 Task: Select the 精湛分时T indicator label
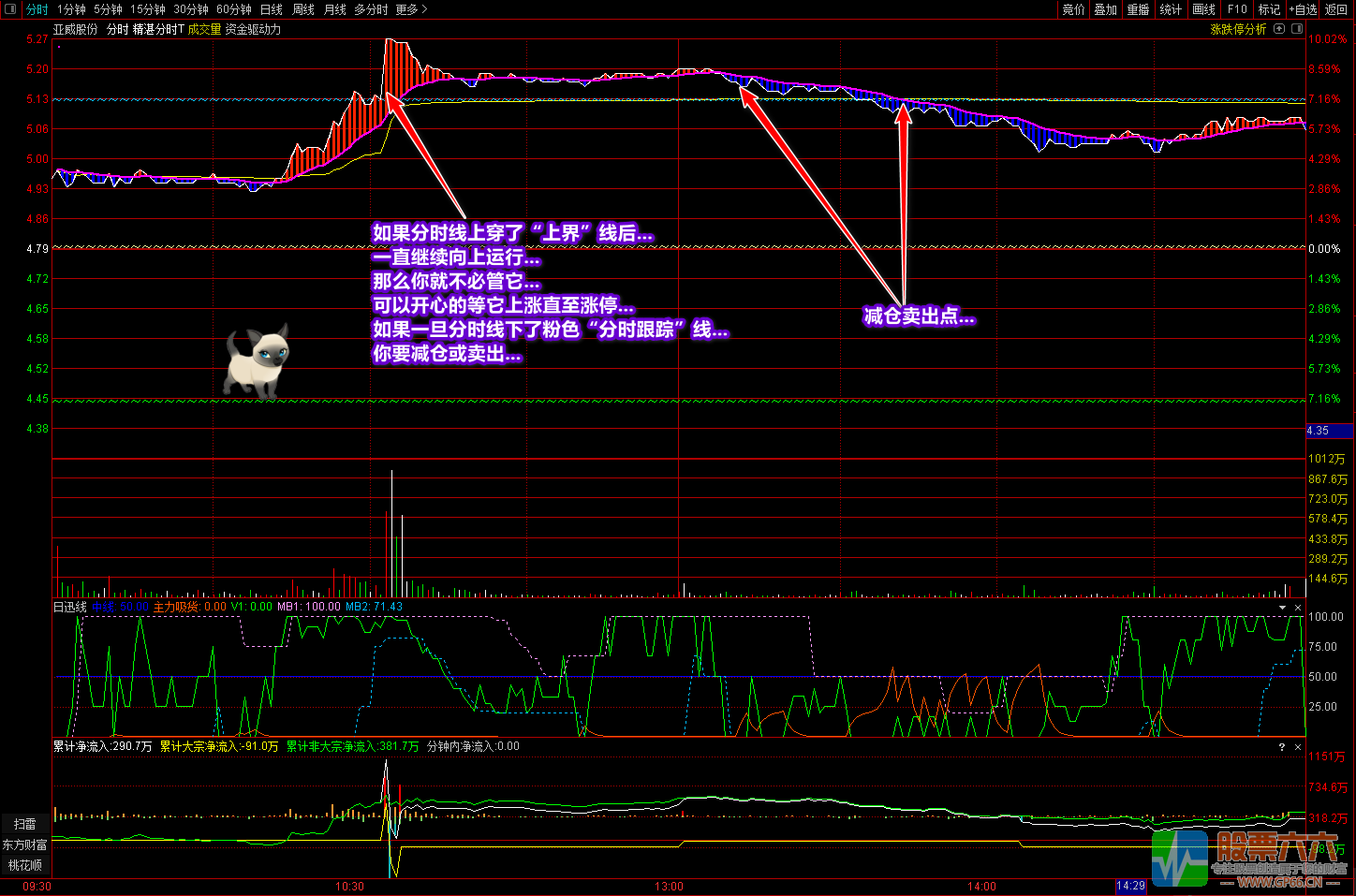click(x=158, y=29)
